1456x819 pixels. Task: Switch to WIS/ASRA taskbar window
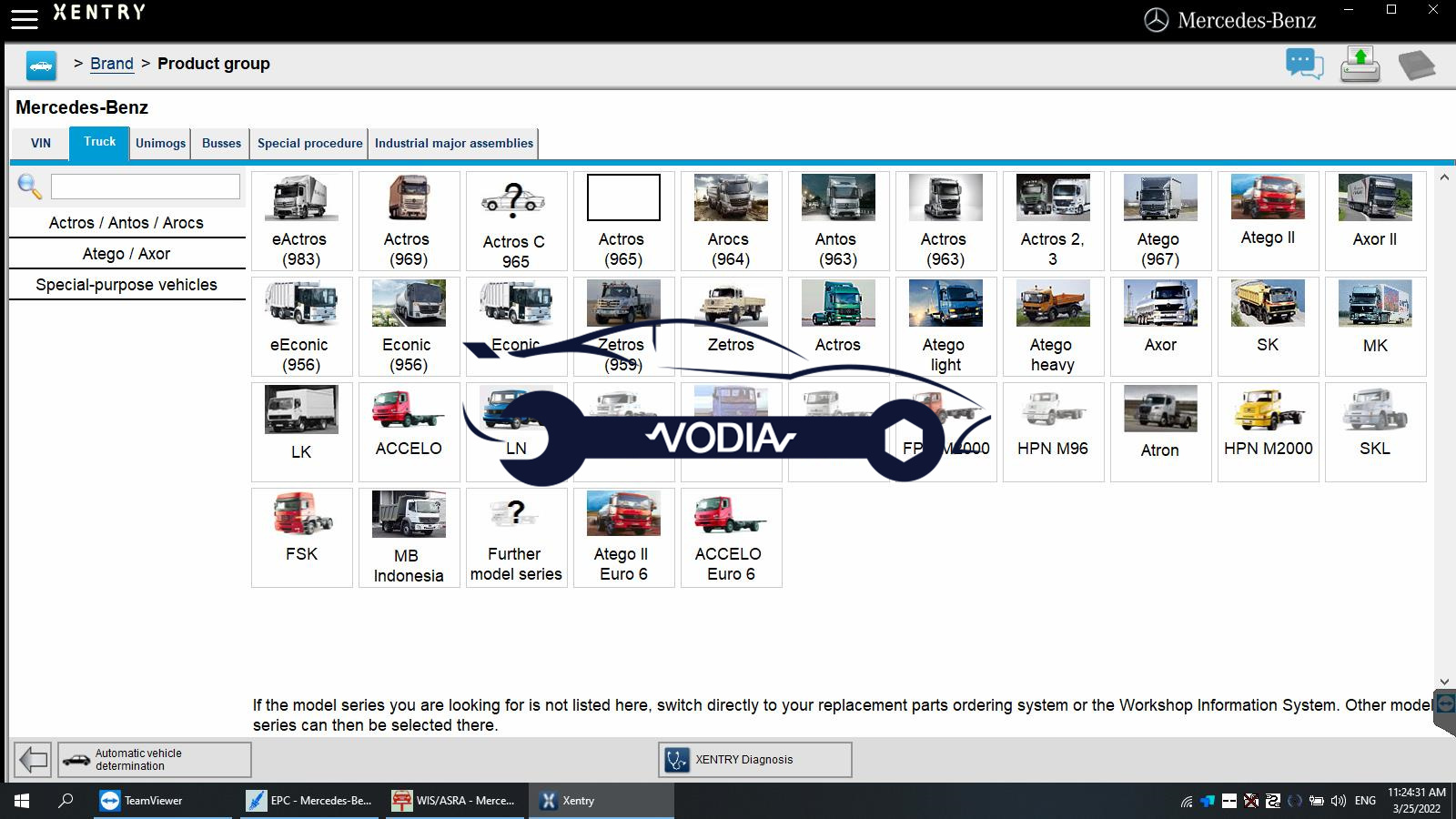pos(454,801)
